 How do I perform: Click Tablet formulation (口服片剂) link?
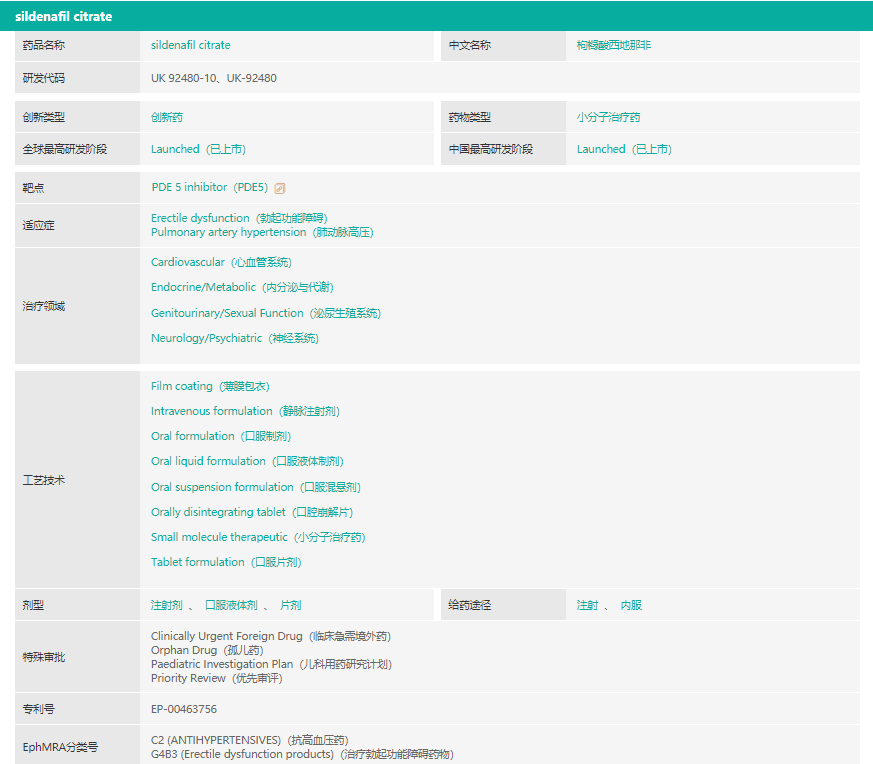tap(226, 562)
